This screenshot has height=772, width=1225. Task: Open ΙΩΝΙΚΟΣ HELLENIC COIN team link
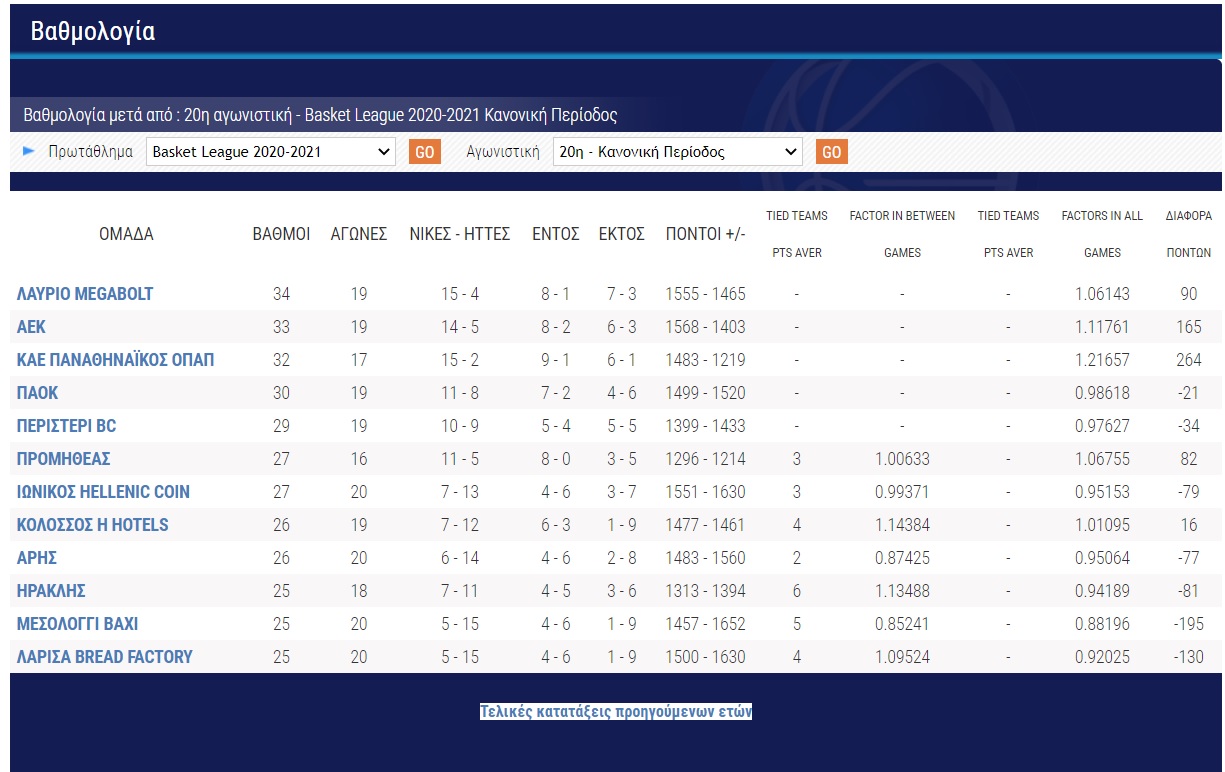(x=103, y=492)
